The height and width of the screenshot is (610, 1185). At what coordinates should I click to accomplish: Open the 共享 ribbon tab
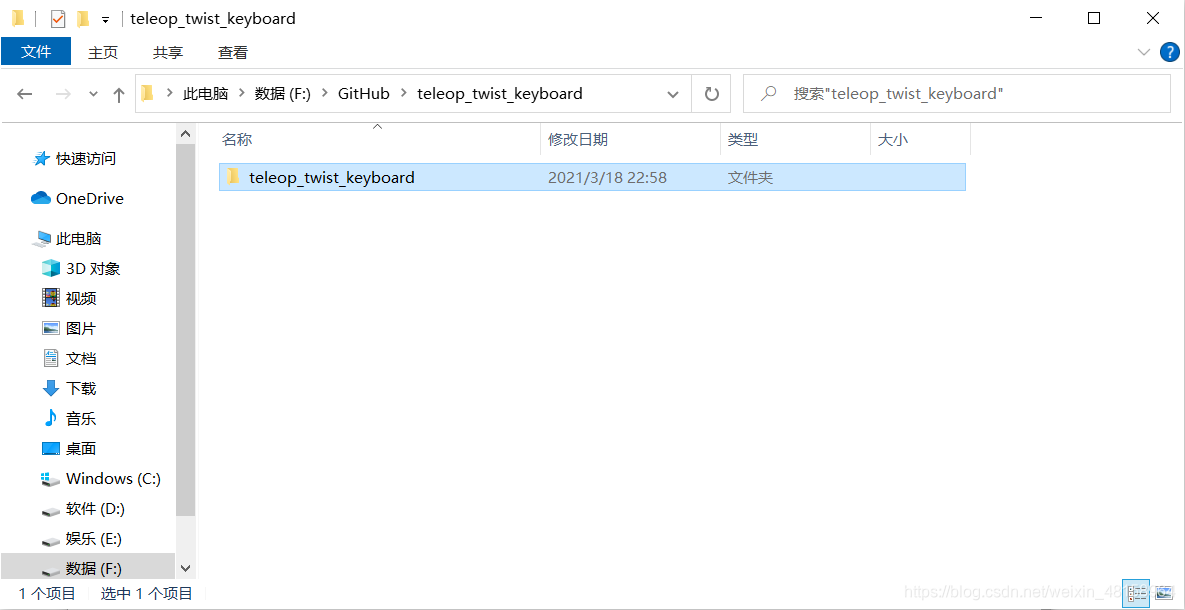pyautogui.click(x=168, y=52)
